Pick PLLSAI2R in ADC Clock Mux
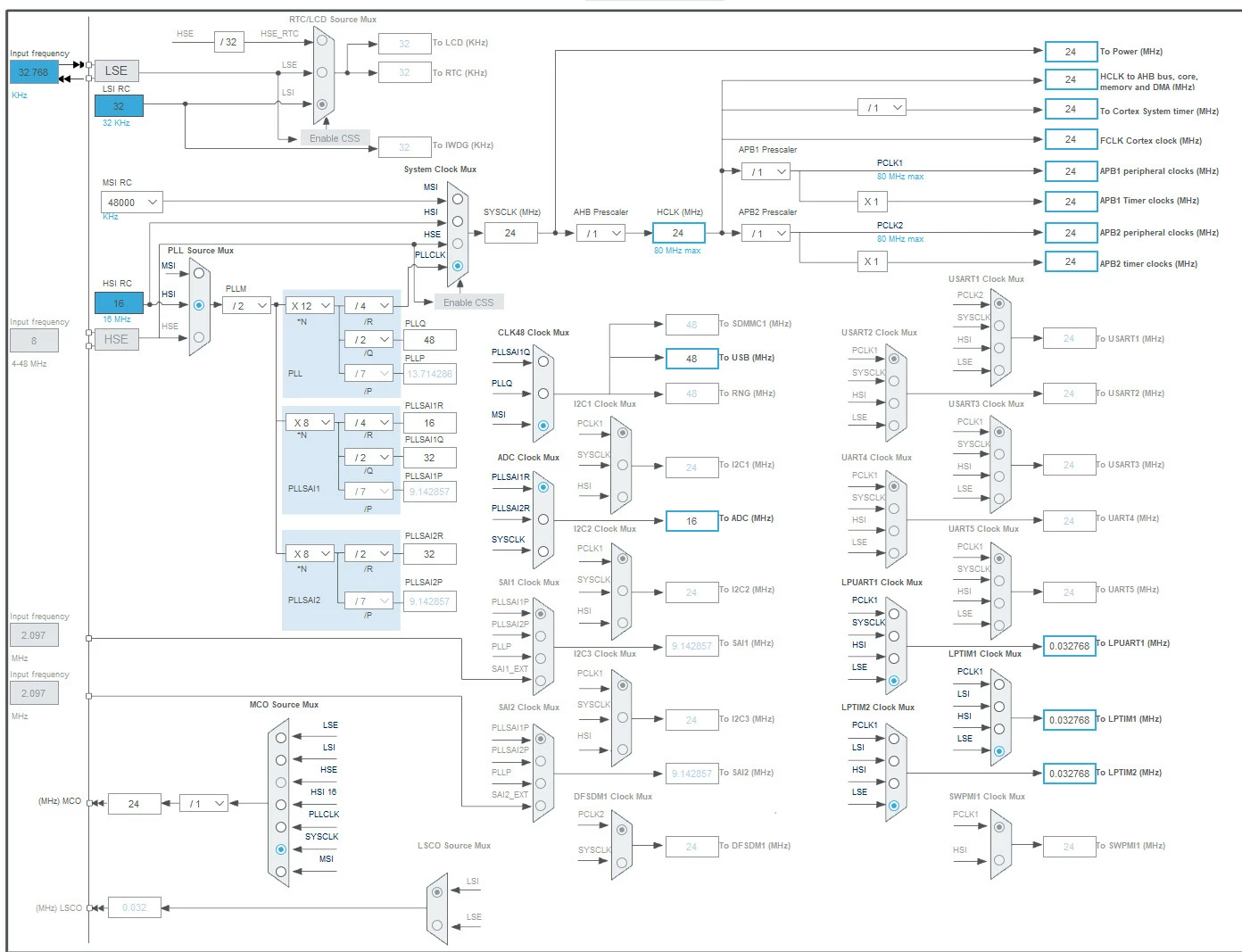This screenshot has width=1242, height=952. tap(542, 519)
